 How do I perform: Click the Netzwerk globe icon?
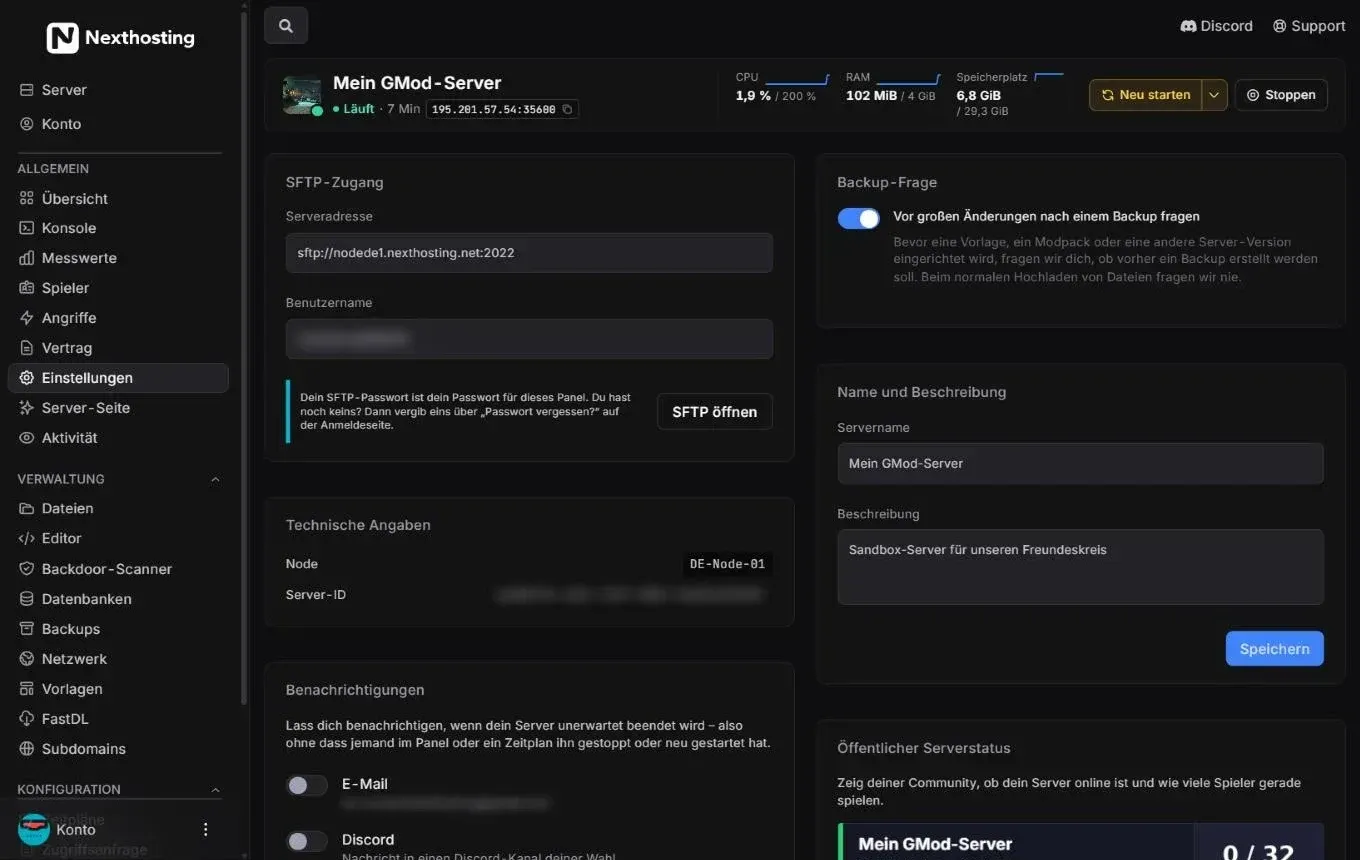click(27, 659)
